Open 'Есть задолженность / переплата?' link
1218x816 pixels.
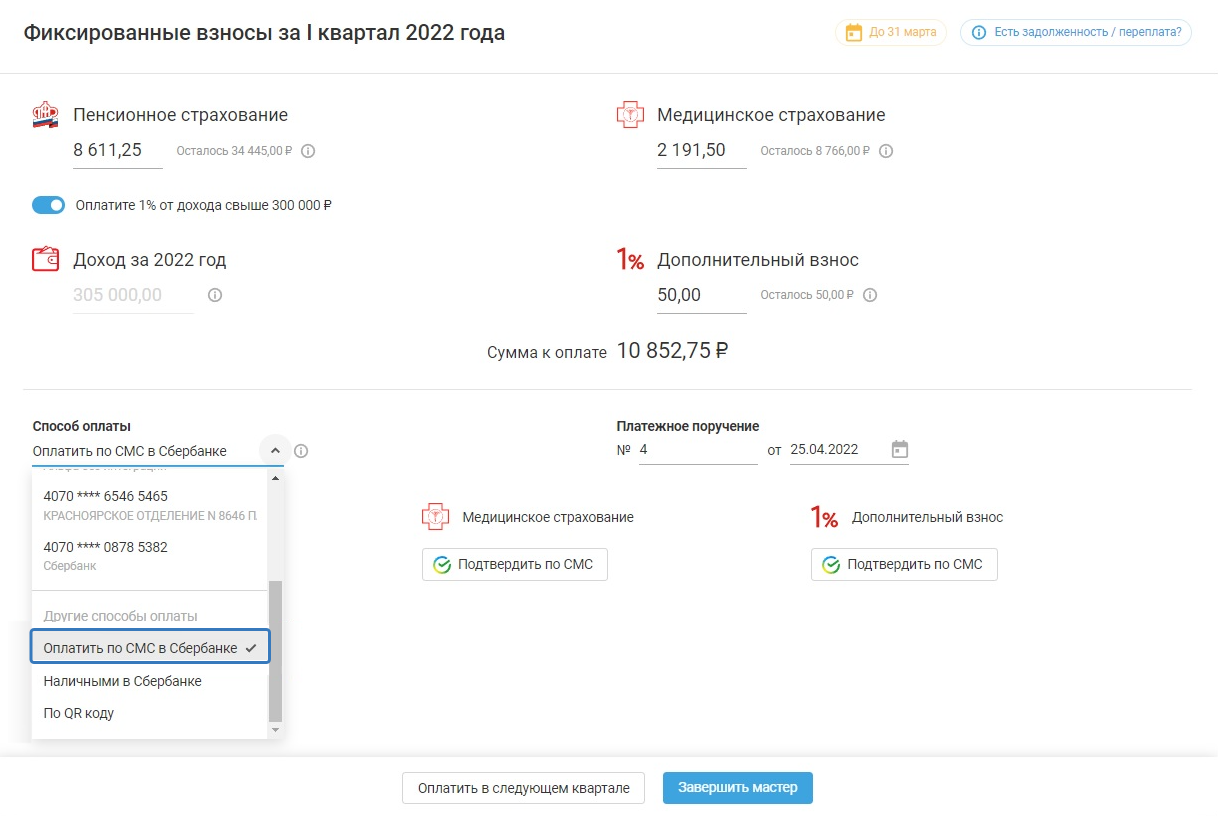coord(1076,32)
